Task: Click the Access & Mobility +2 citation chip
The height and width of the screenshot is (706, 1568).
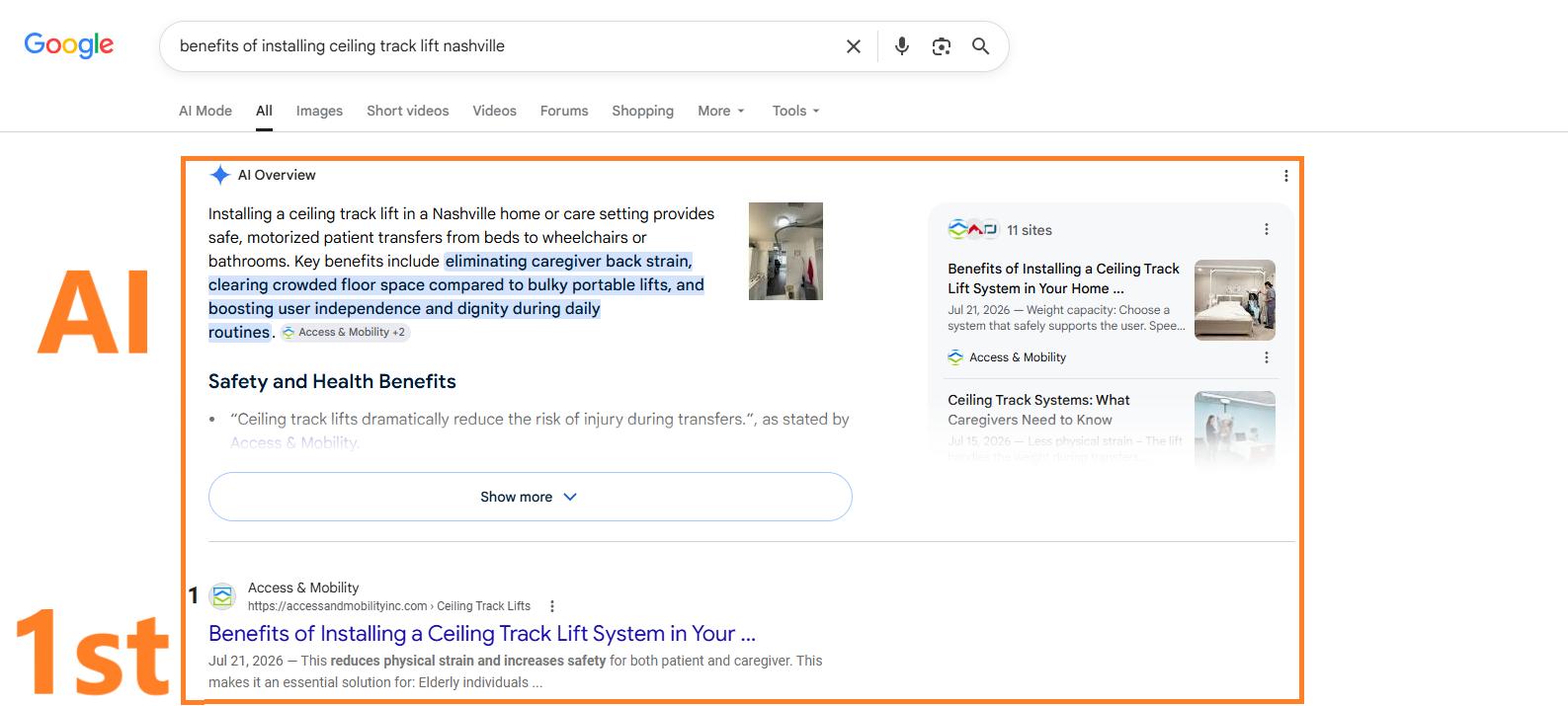Action: point(344,333)
